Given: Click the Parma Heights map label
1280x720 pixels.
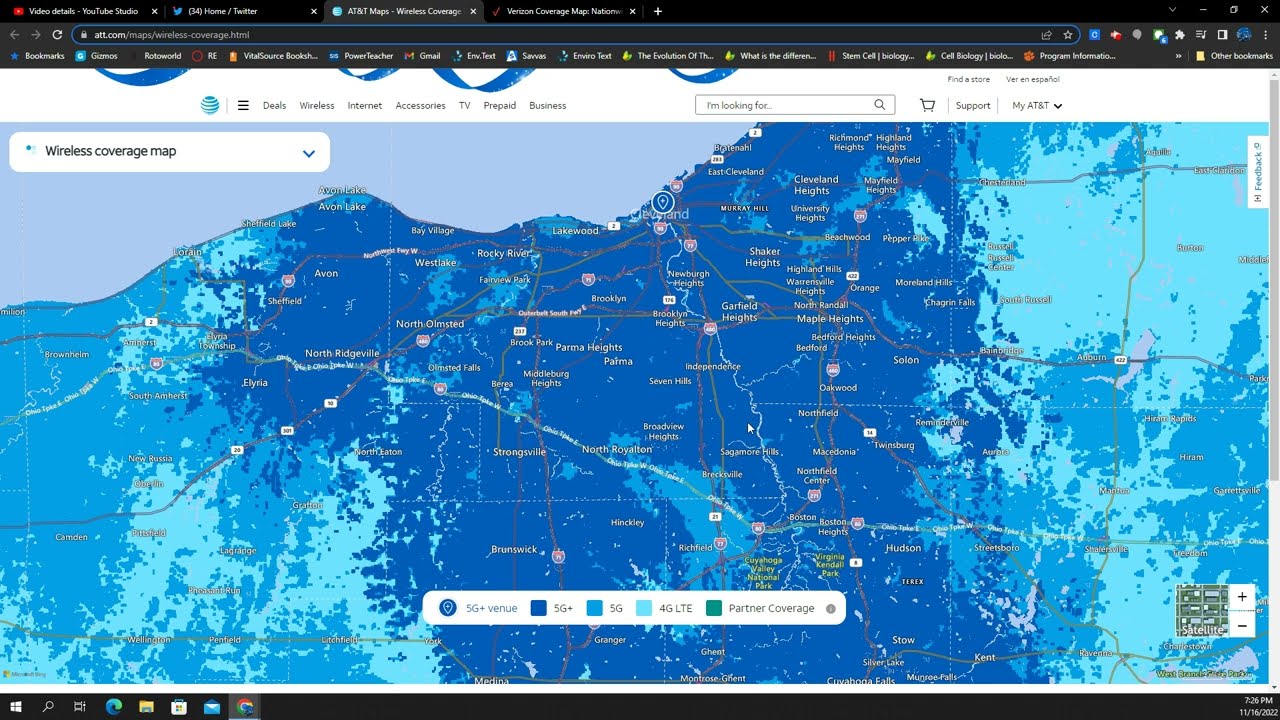Looking at the screenshot, I should (589, 348).
